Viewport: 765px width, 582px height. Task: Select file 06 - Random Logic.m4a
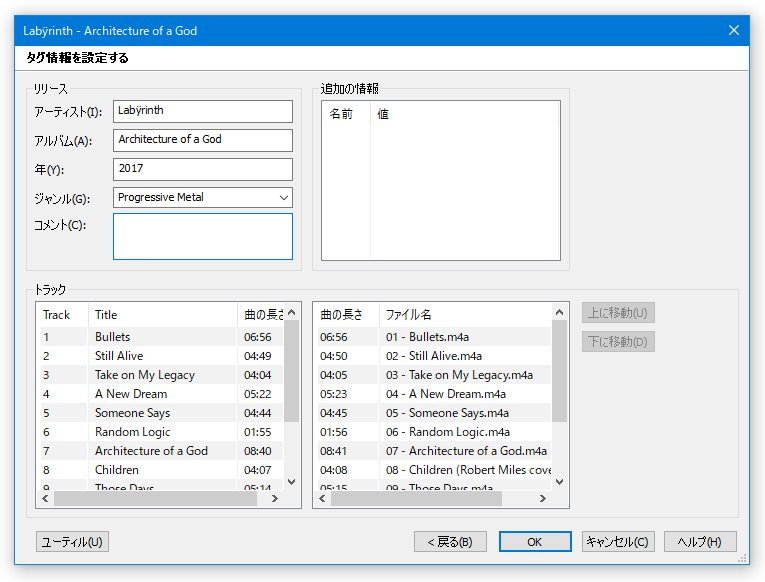tap(434, 432)
